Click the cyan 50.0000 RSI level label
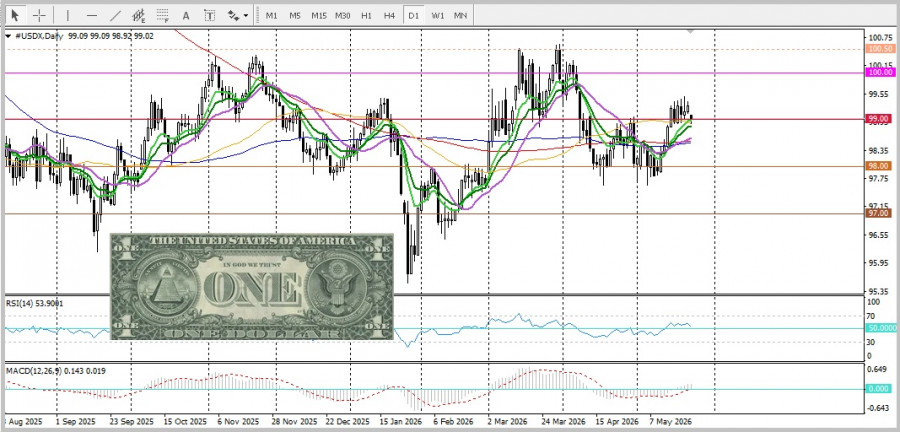Viewport: 900px width, 432px height. (x=880, y=328)
